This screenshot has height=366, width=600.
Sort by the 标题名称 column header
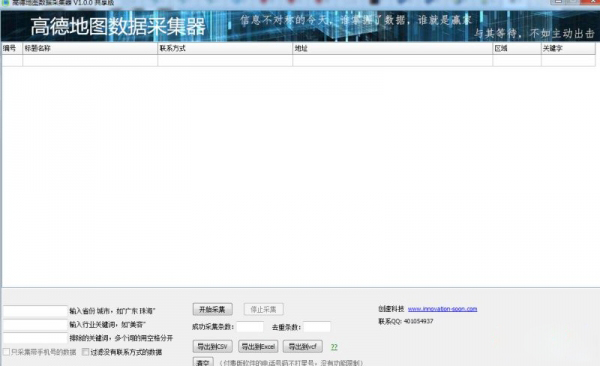pos(90,48)
